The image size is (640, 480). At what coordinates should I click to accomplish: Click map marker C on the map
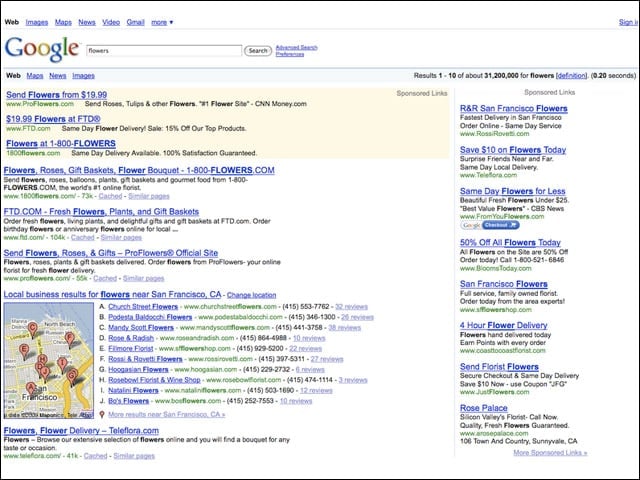33,329
